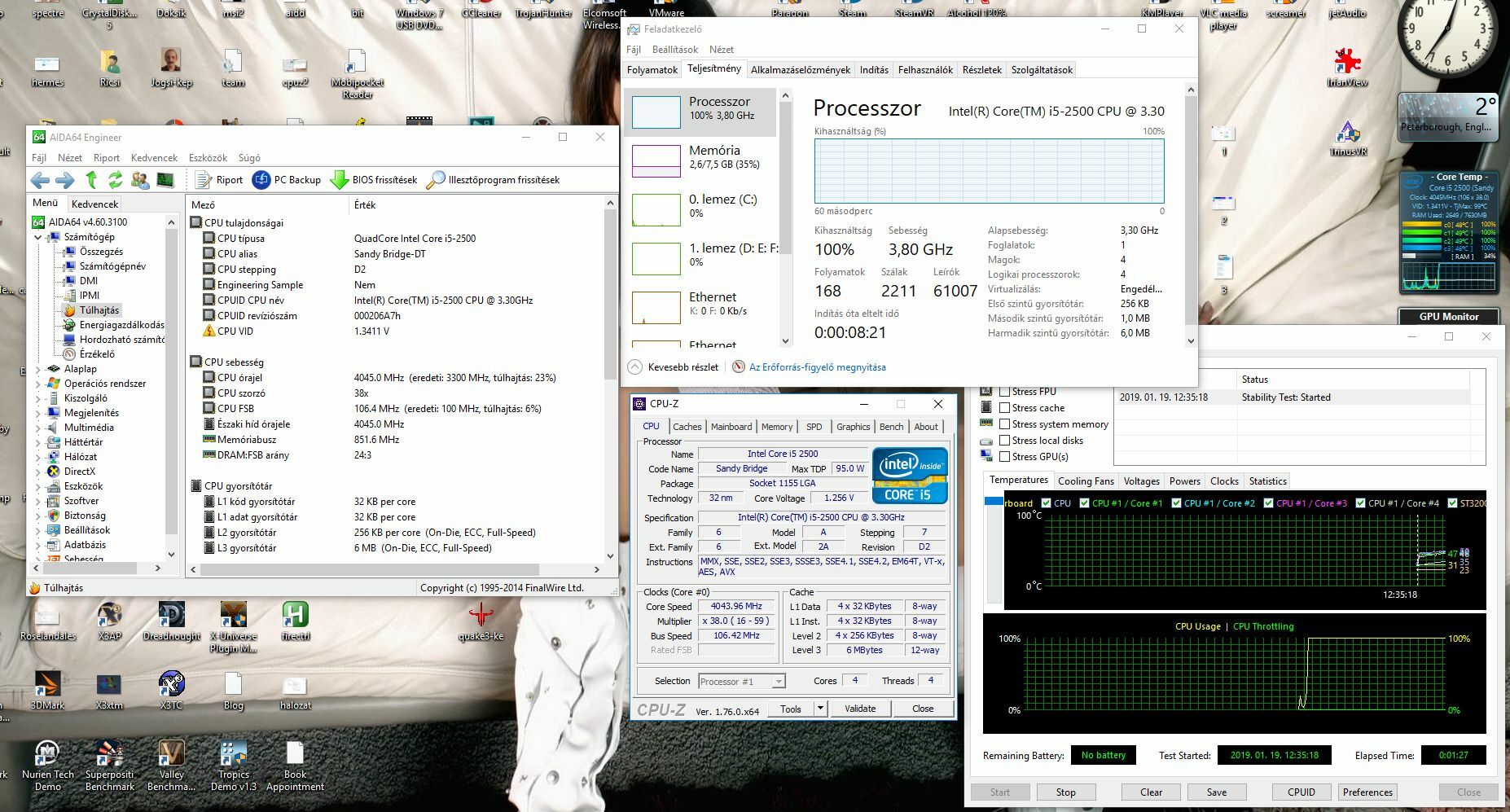Screen dimensions: 1510x812
Task: Open the Riport menu in AIDA64
Action: pyautogui.click(x=107, y=158)
